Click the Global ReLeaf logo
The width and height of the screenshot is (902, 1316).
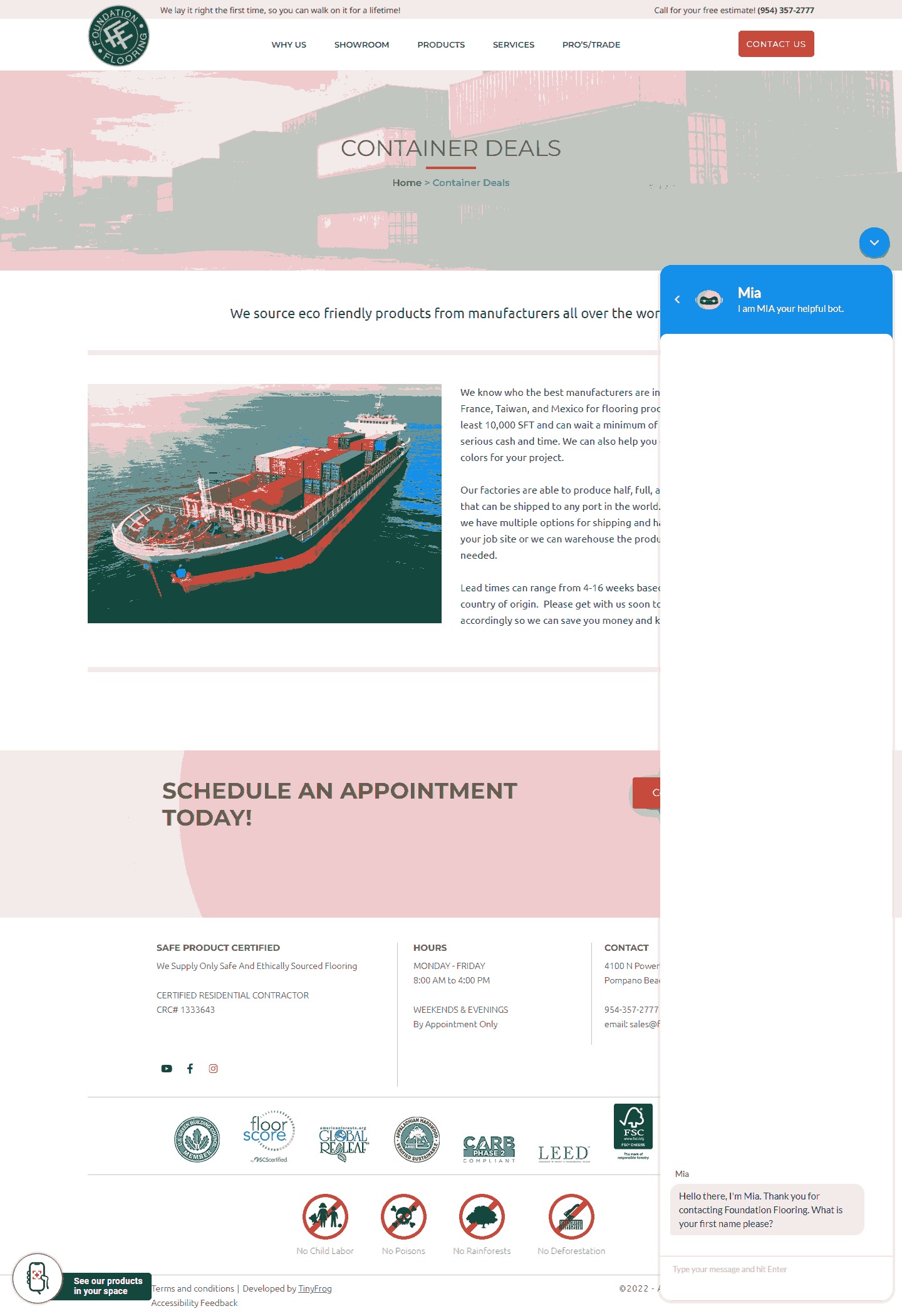click(x=343, y=1144)
